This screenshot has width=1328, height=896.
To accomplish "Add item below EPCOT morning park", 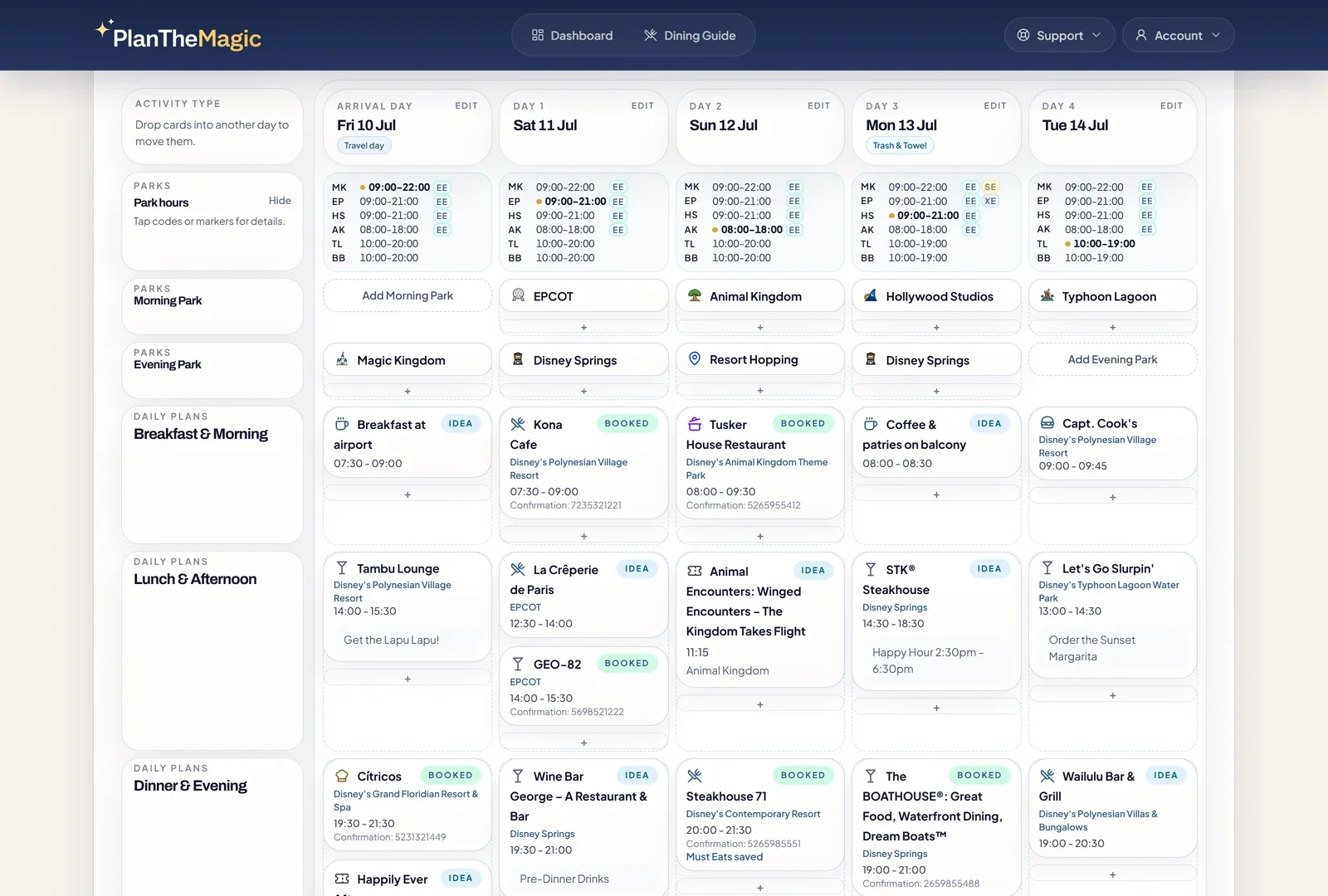I will coord(583,328).
